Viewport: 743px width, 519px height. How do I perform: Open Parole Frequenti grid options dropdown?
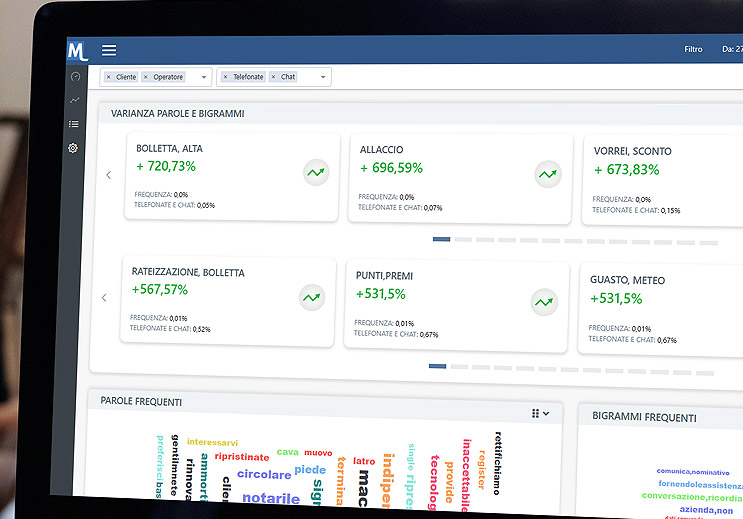point(540,413)
